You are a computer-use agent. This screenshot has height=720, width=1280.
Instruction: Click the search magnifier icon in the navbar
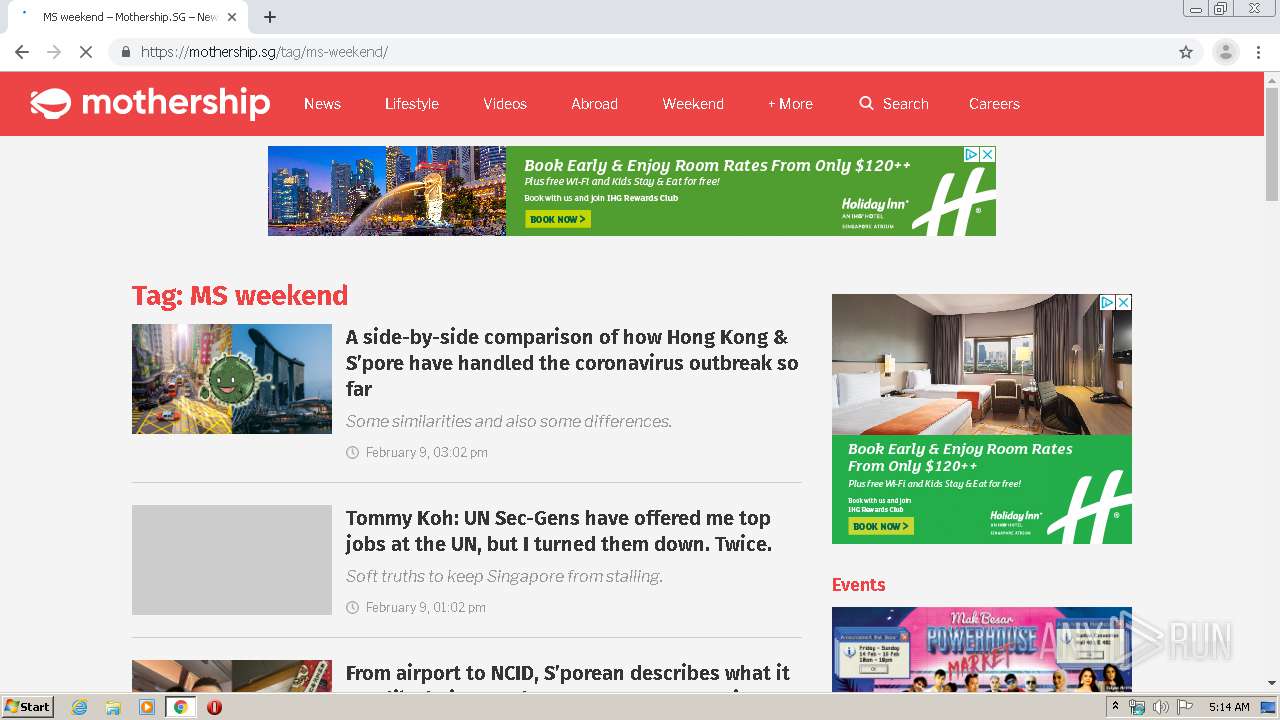[x=867, y=103]
